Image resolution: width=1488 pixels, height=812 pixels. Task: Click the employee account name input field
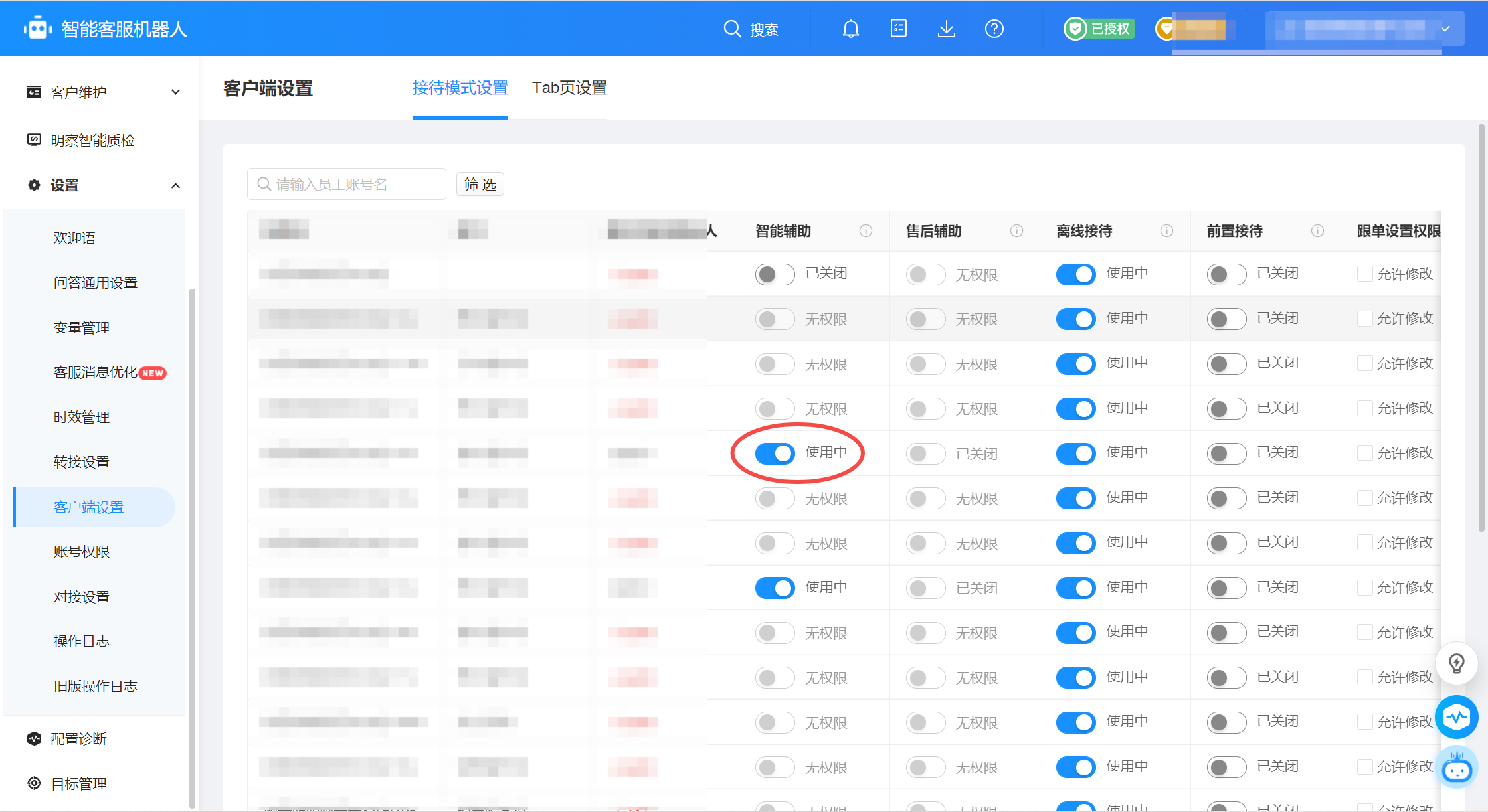tap(347, 184)
